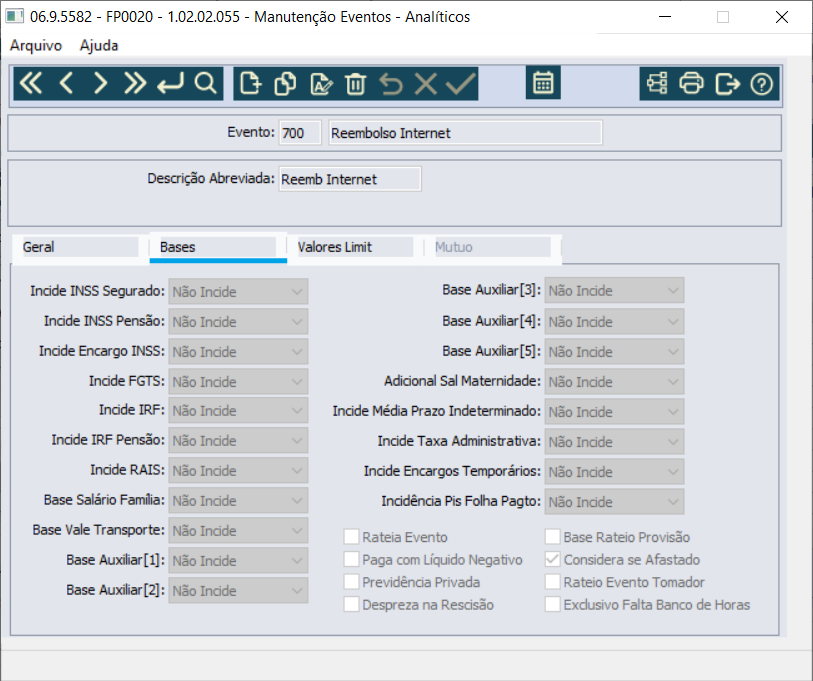The width and height of the screenshot is (813, 681).
Task: Open the Incide Taxa Administrativa dropdown
Action: (614, 442)
